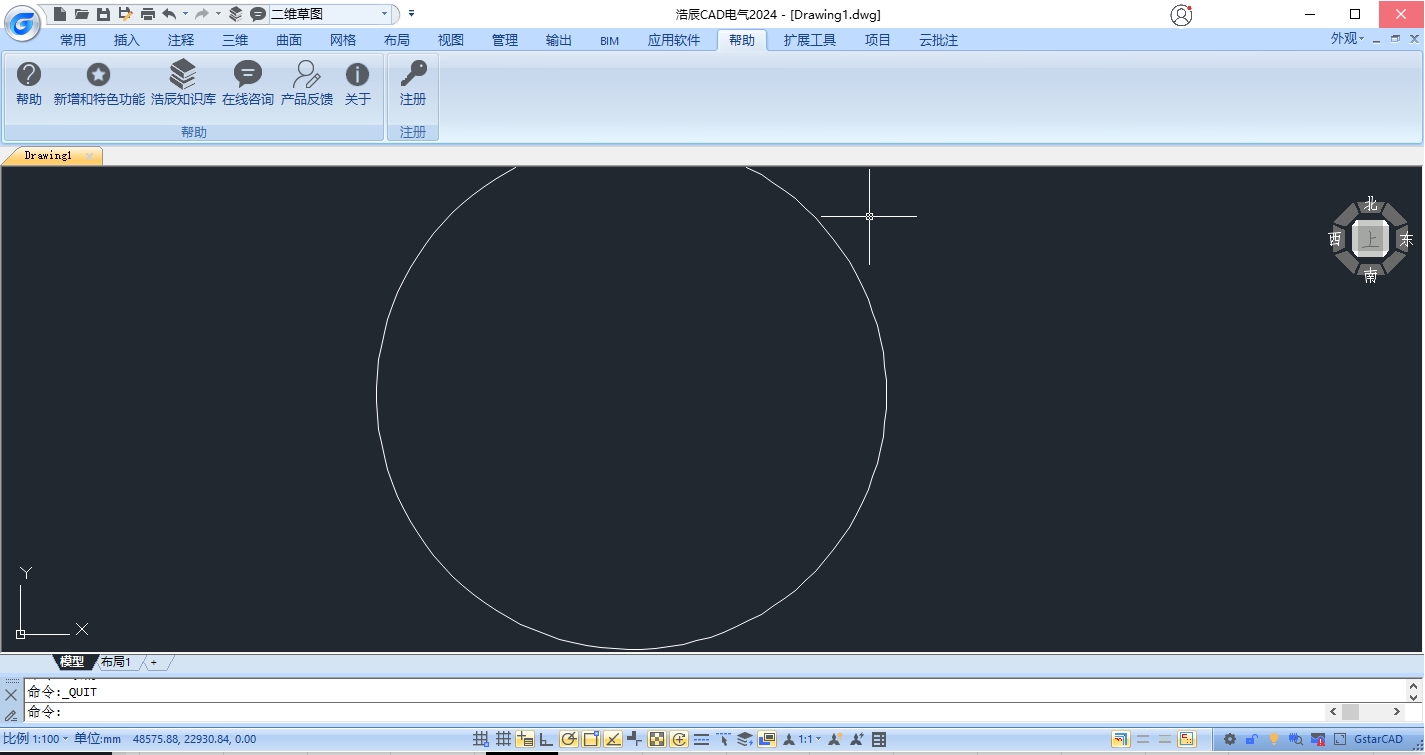
Task: Open undo history dropdown arrow
Action: pyautogui.click(x=185, y=14)
